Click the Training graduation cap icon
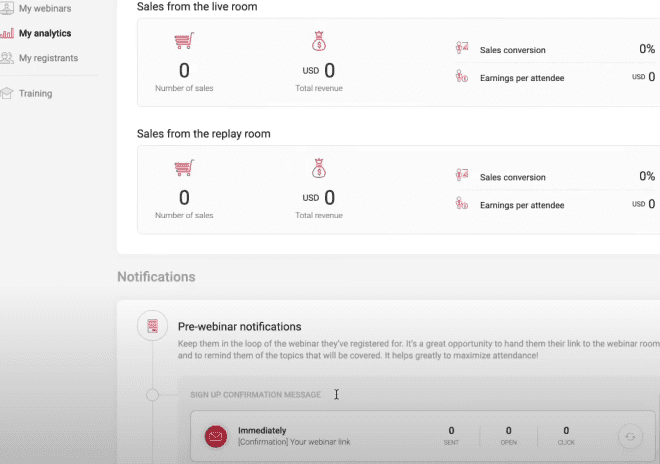 pyautogui.click(x=7, y=93)
